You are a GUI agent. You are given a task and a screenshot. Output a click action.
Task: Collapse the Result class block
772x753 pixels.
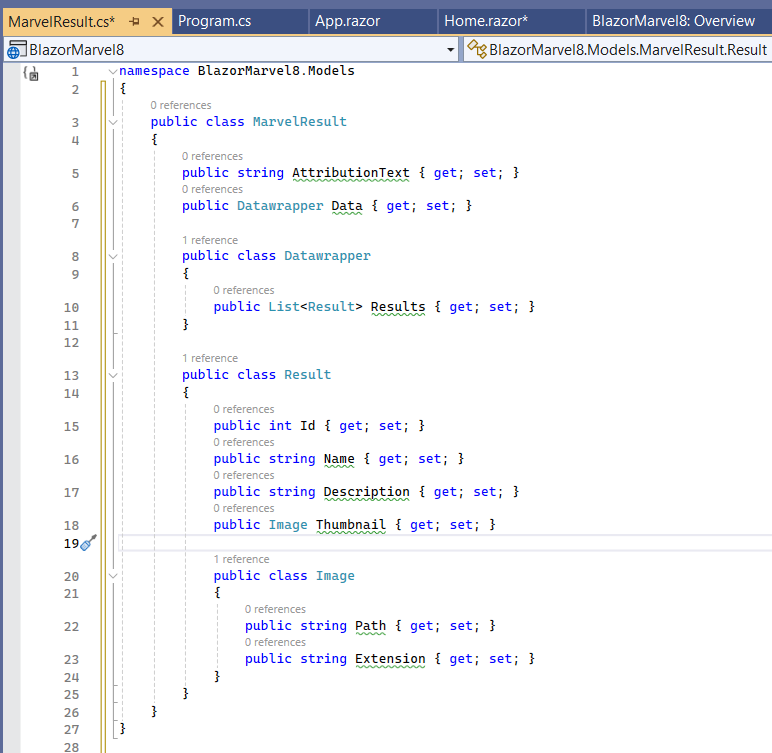113,375
